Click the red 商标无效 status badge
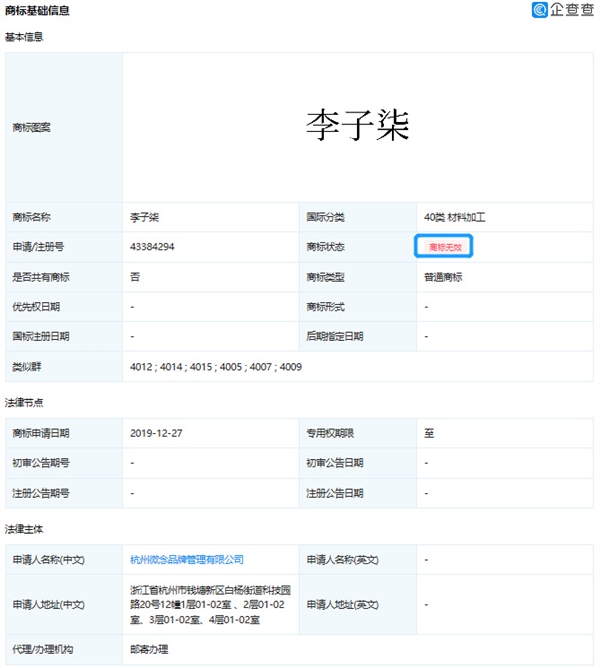The width and height of the screenshot is (600, 668). coord(444,247)
